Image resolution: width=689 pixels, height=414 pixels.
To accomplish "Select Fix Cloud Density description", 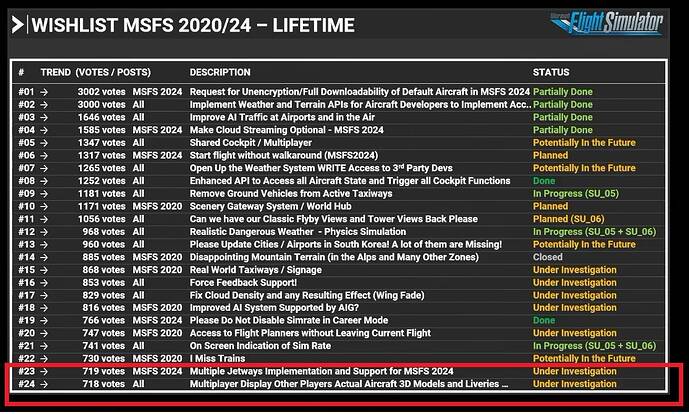I will 307,296.
